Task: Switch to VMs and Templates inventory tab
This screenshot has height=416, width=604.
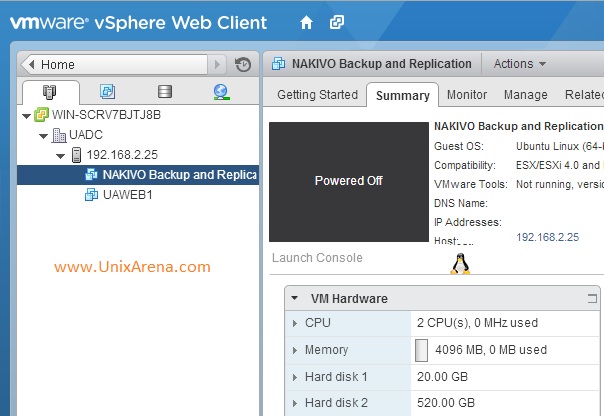Action: click(107, 91)
